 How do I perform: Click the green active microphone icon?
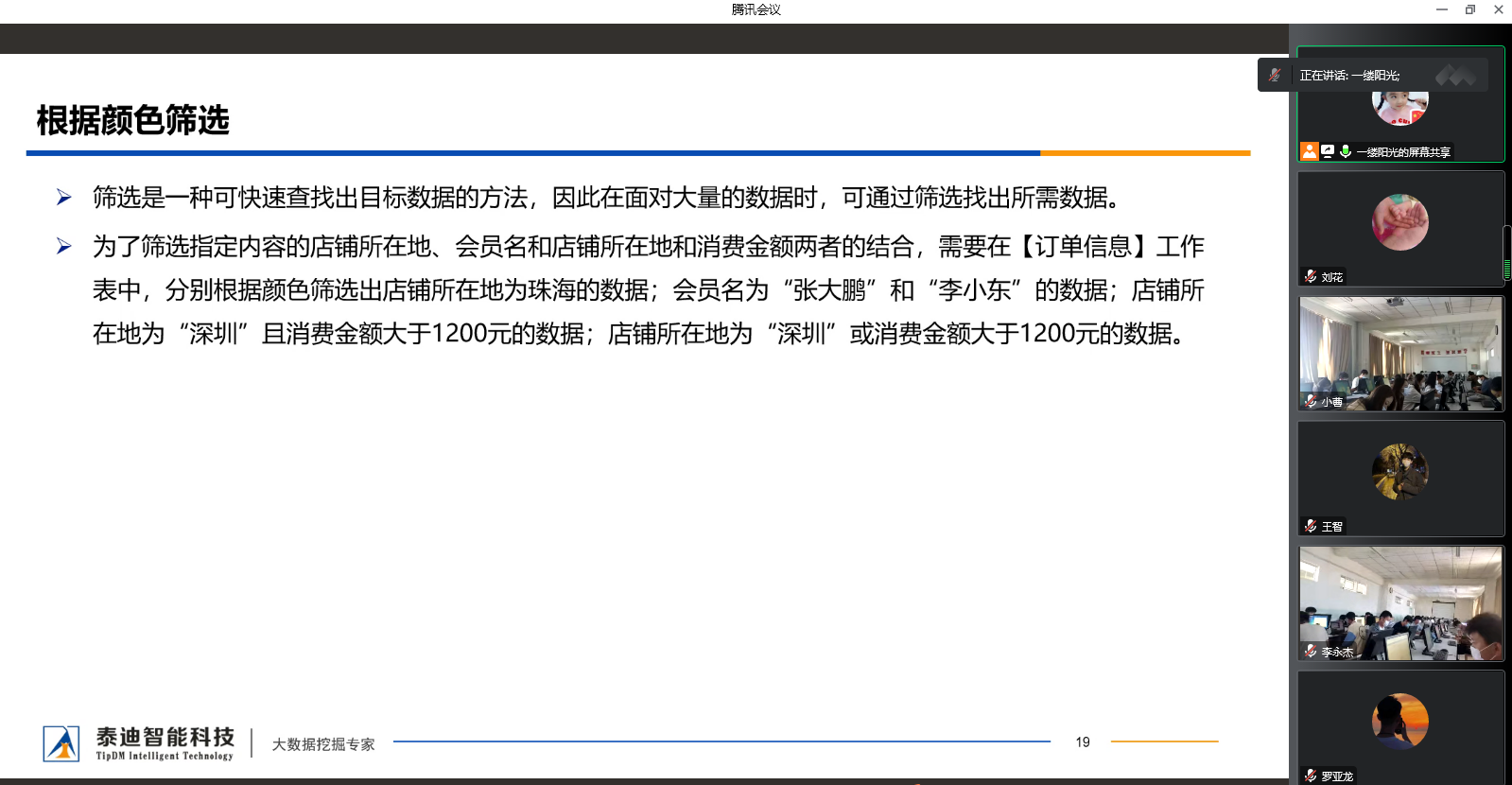pyautogui.click(x=1345, y=151)
